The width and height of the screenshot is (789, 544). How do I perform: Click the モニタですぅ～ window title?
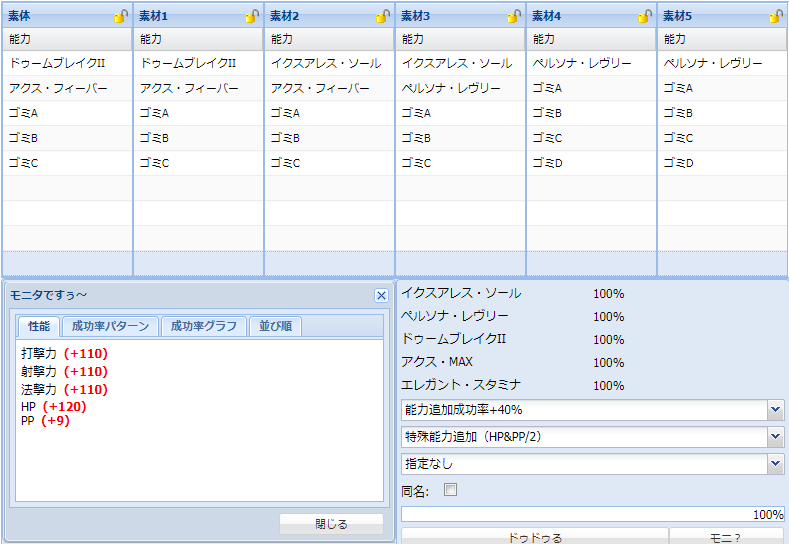click(x=48, y=295)
